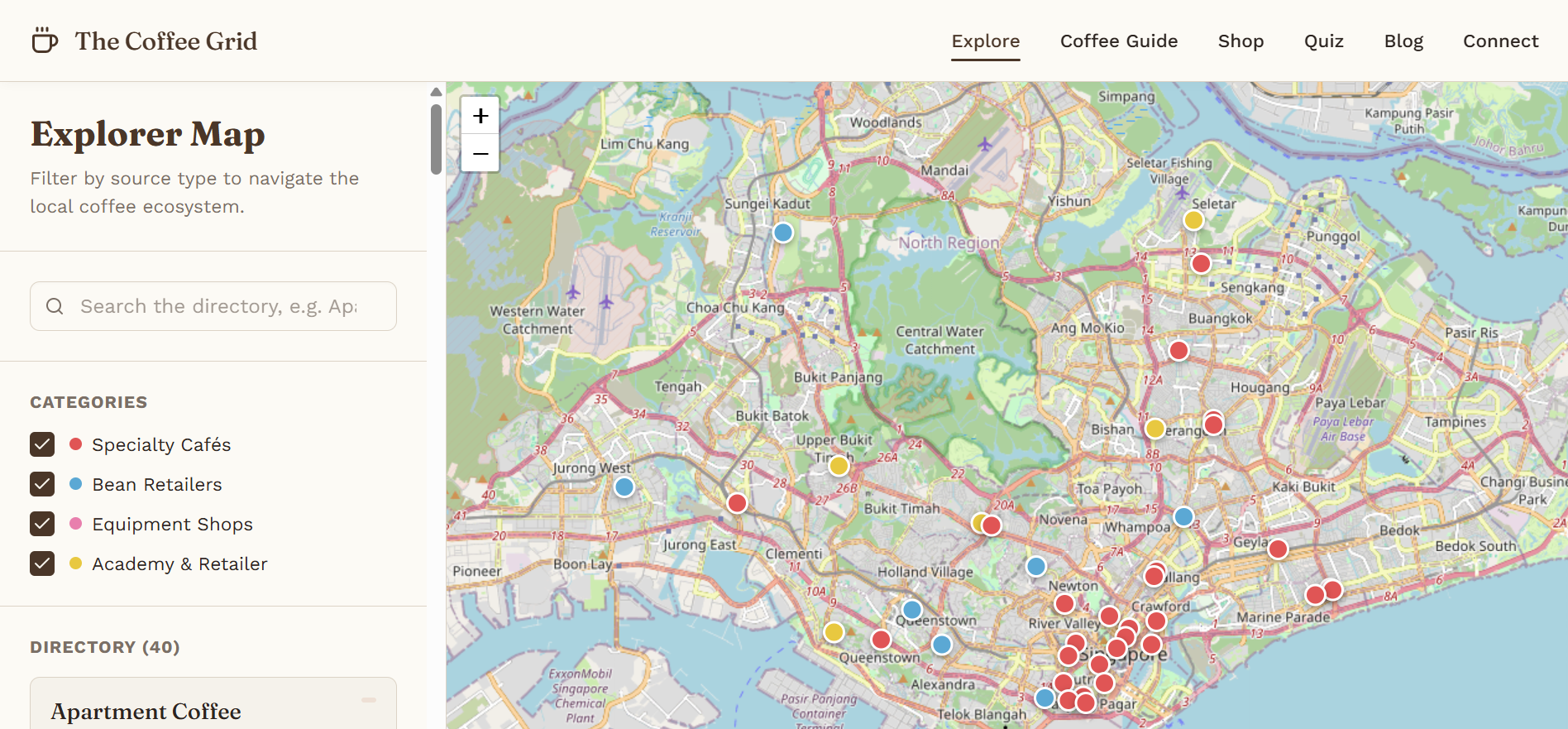This screenshot has height=729, width=1568.
Task: Select red marker near Geylang label
Action: tap(1278, 549)
